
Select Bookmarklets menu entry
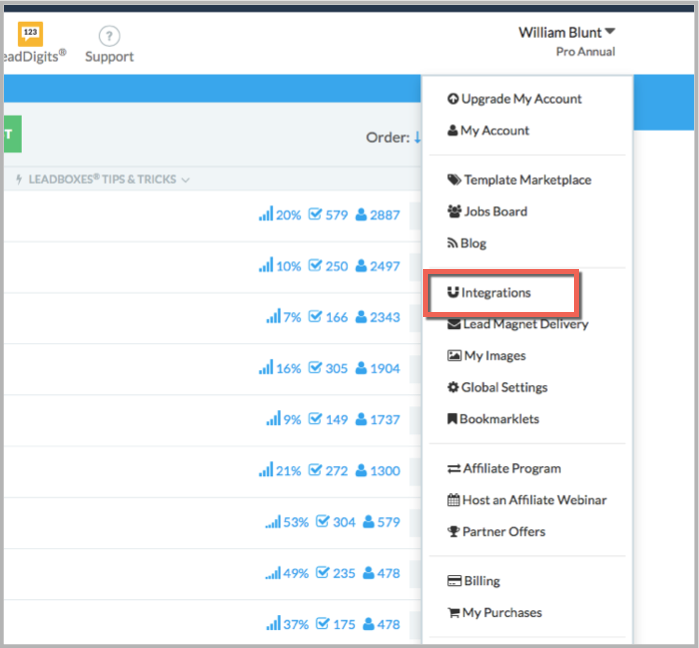pos(493,419)
